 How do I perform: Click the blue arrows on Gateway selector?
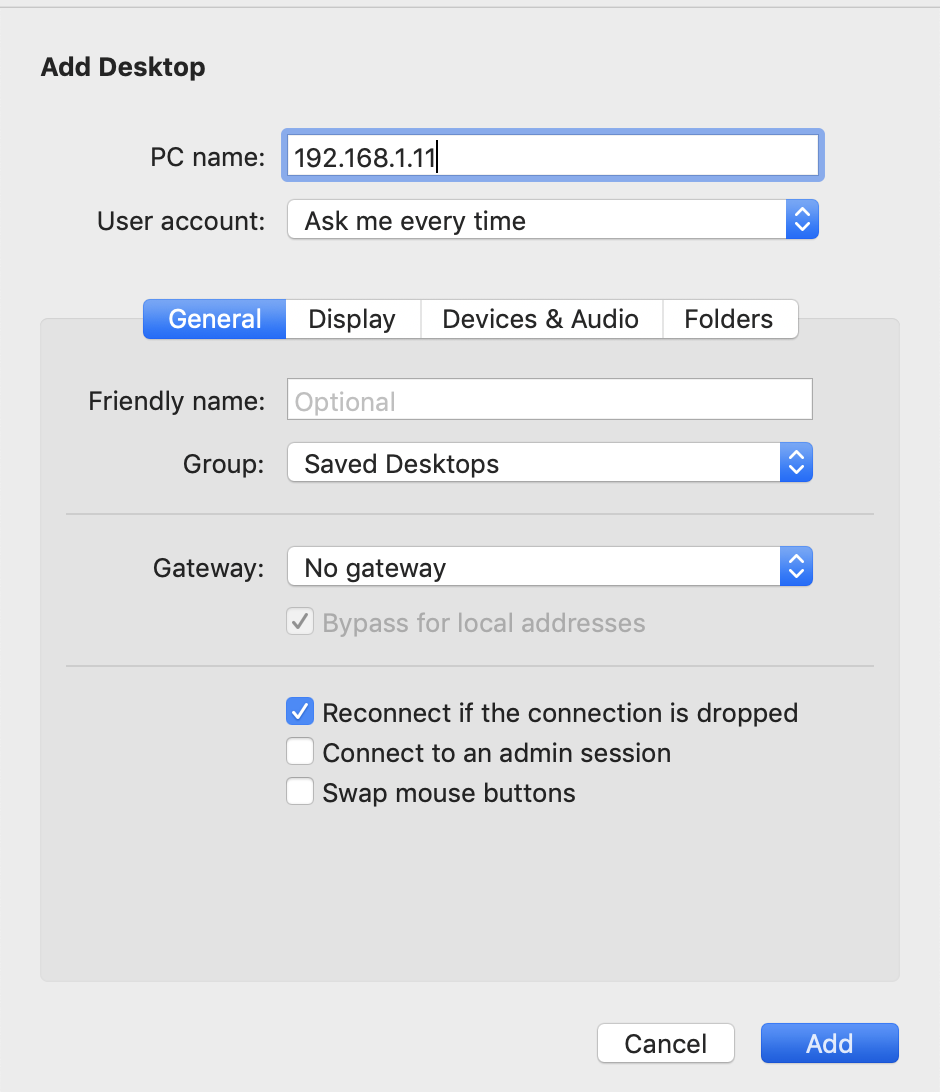click(796, 568)
